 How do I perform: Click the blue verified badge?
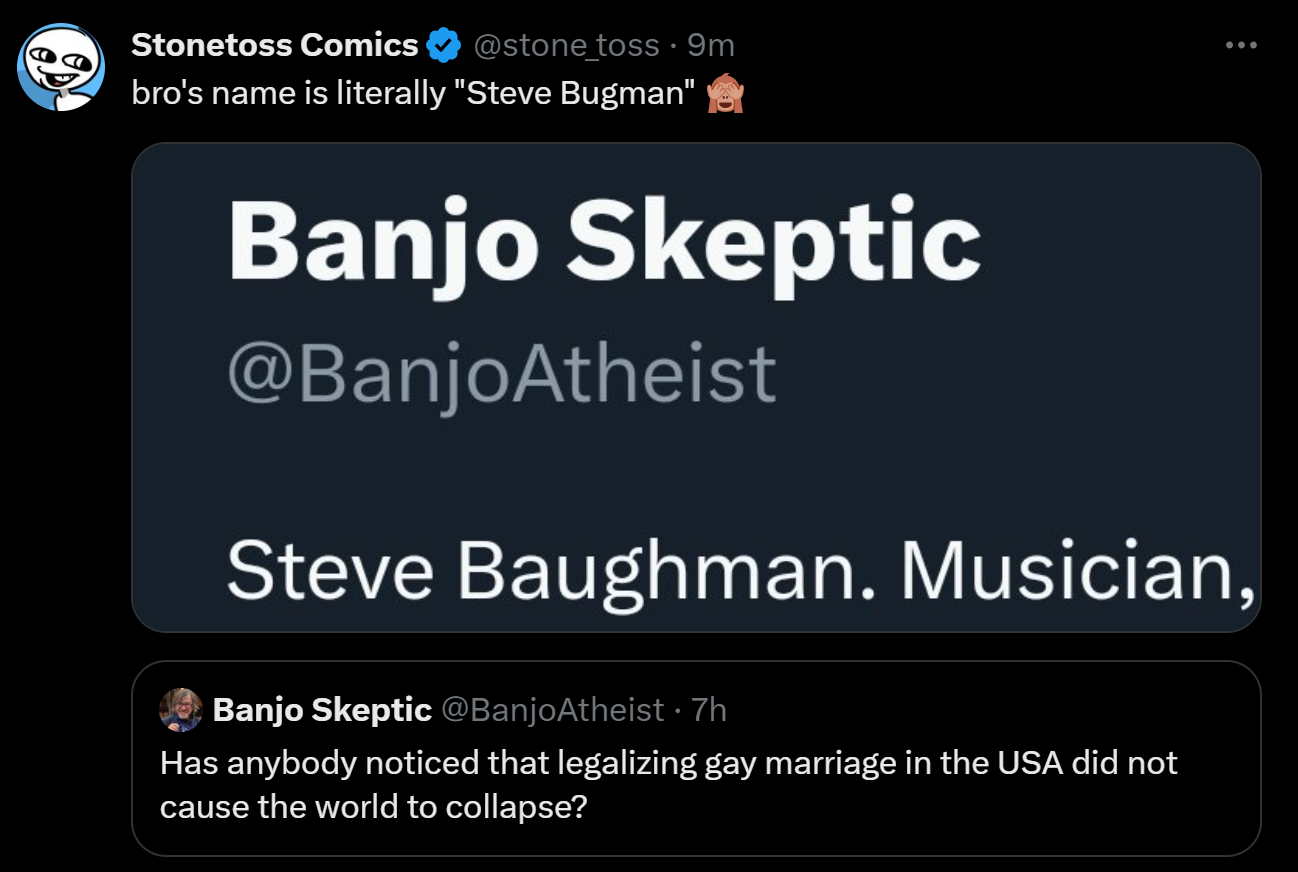click(443, 45)
